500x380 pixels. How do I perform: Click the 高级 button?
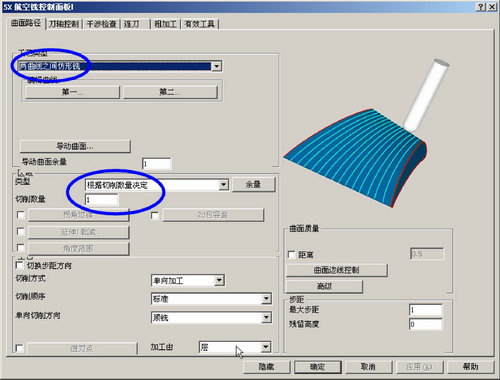click(x=324, y=286)
